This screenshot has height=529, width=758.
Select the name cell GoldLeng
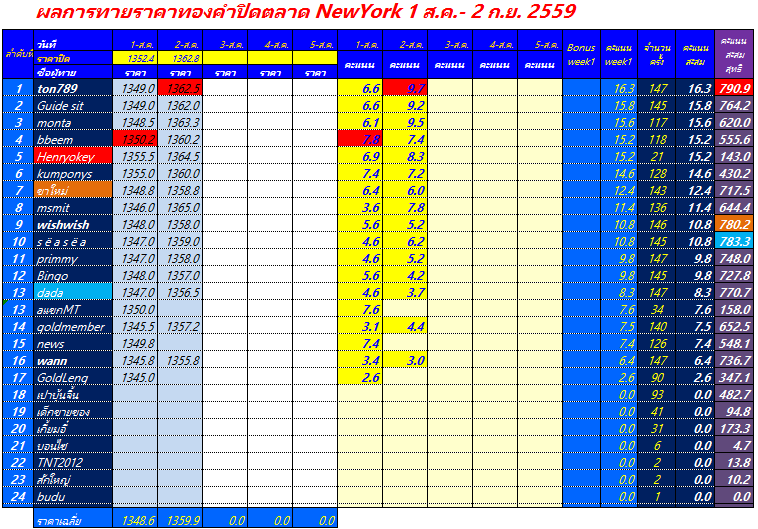[x=73, y=377]
